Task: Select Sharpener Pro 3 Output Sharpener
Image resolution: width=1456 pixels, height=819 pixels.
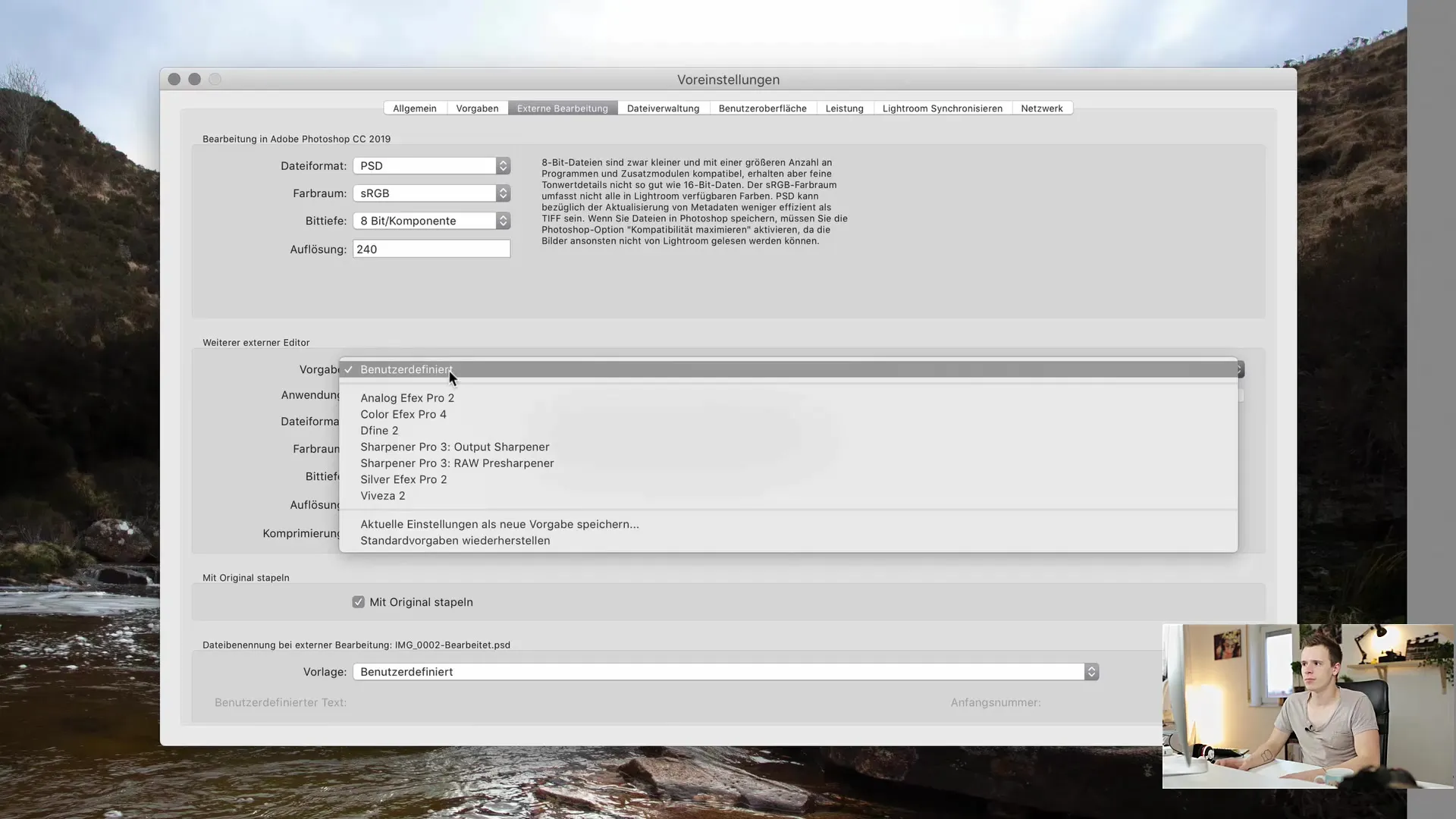Action: (x=455, y=446)
